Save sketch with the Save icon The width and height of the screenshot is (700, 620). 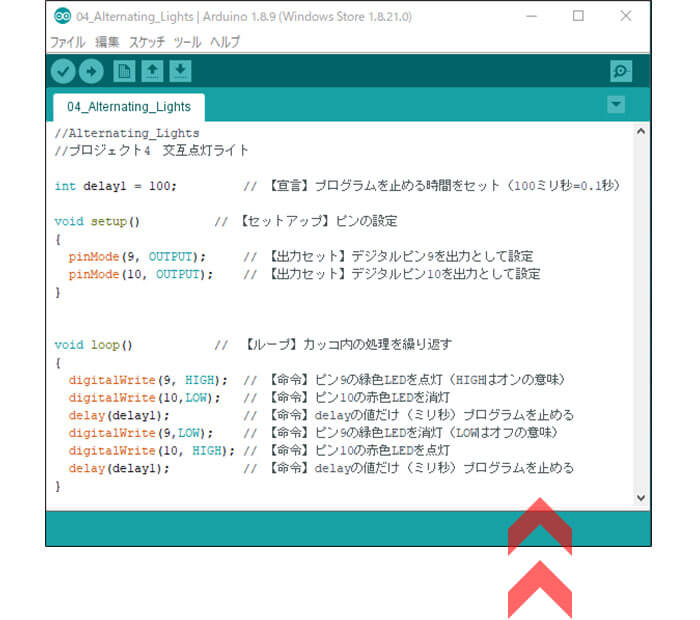[180, 71]
